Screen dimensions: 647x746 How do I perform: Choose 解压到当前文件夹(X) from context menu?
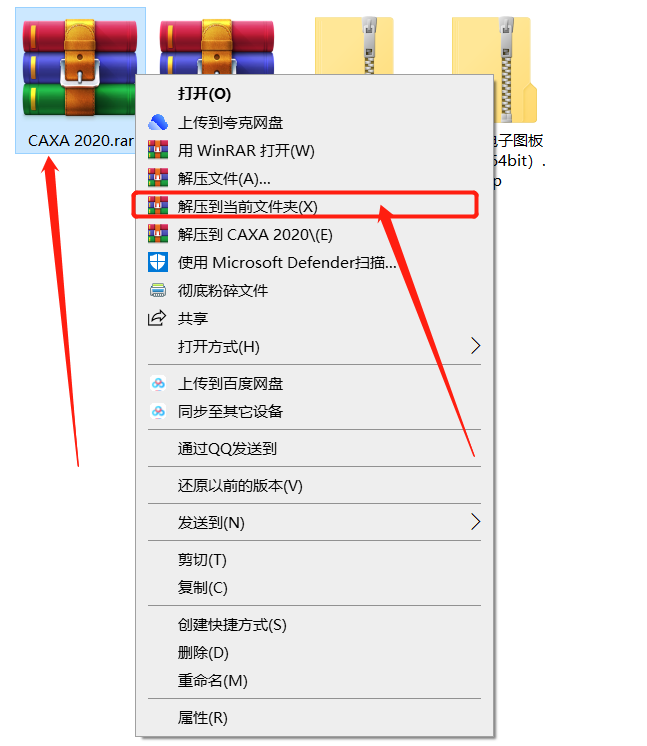point(248,206)
